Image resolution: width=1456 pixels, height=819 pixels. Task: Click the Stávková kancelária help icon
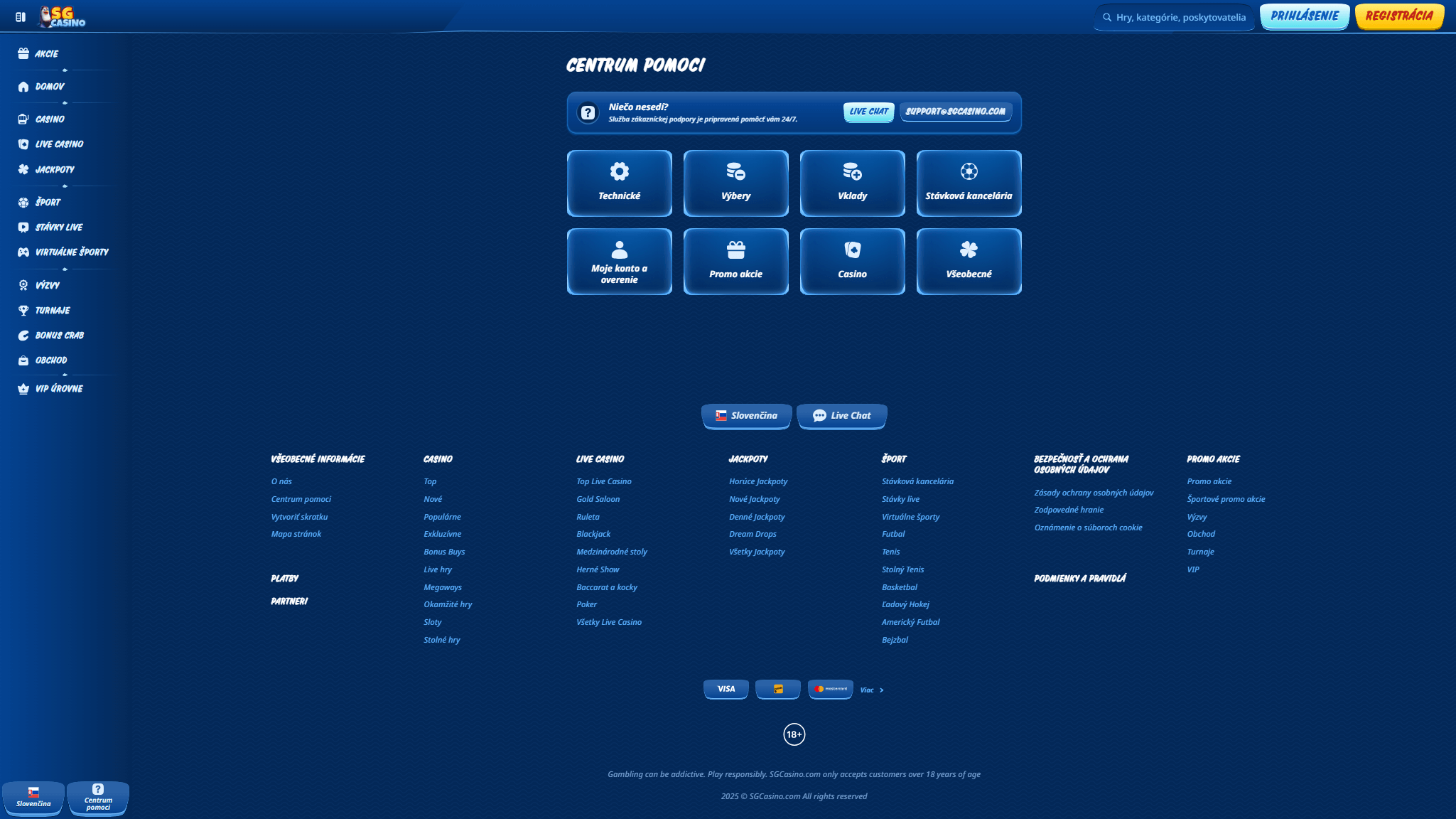(969, 171)
